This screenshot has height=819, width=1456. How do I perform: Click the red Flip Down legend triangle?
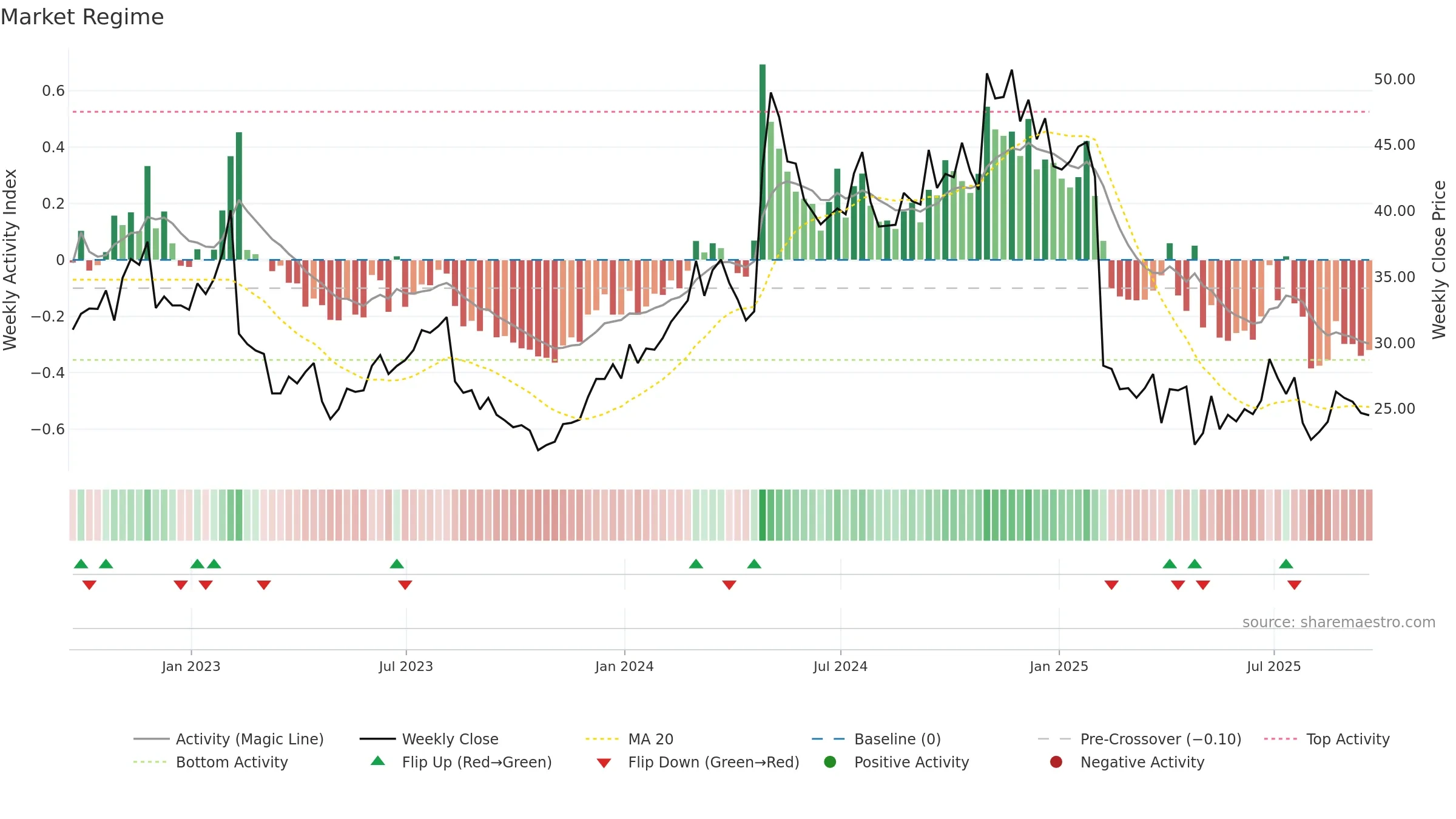[x=604, y=763]
